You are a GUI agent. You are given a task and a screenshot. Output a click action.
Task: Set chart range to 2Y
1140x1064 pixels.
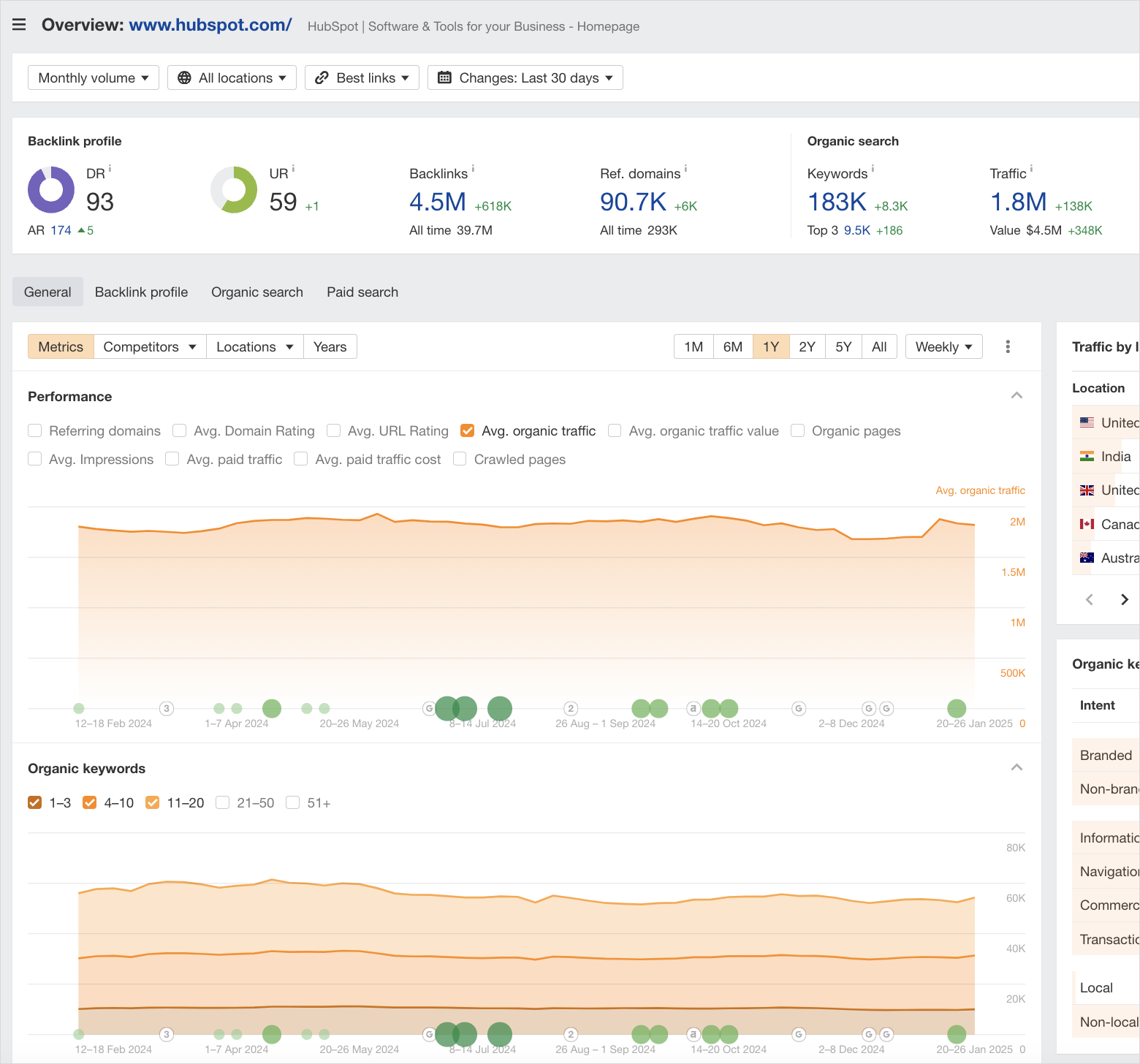coord(807,346)
